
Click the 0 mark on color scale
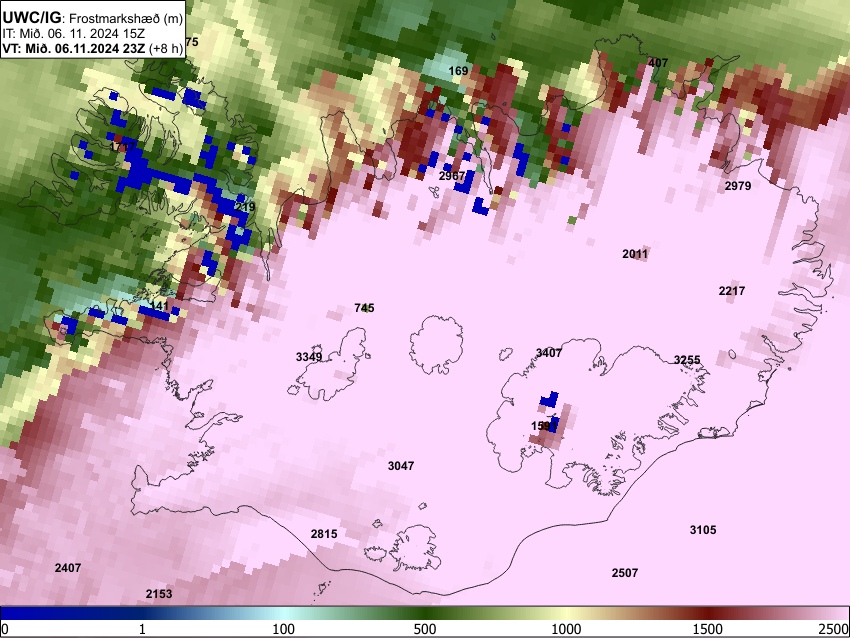5,629
